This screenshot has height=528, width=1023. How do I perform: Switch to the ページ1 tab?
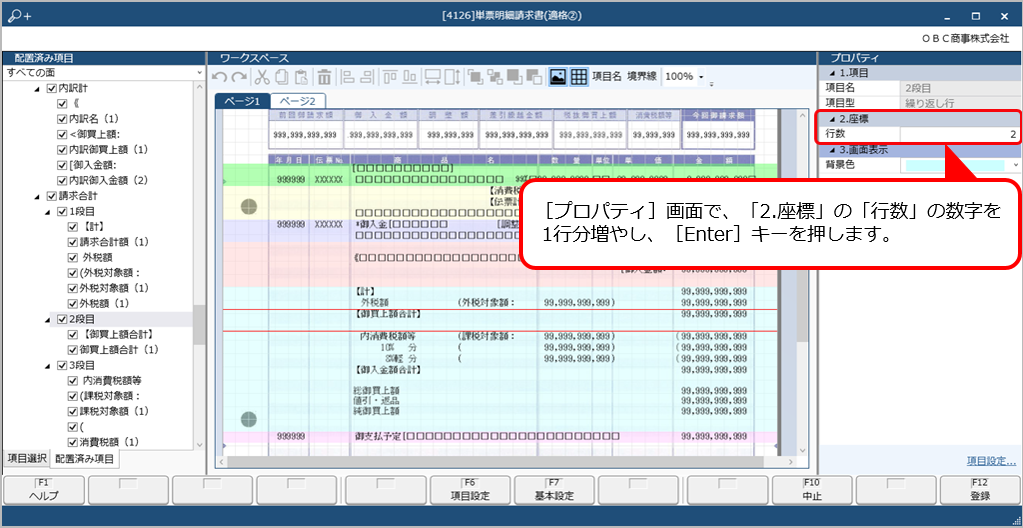242,101
